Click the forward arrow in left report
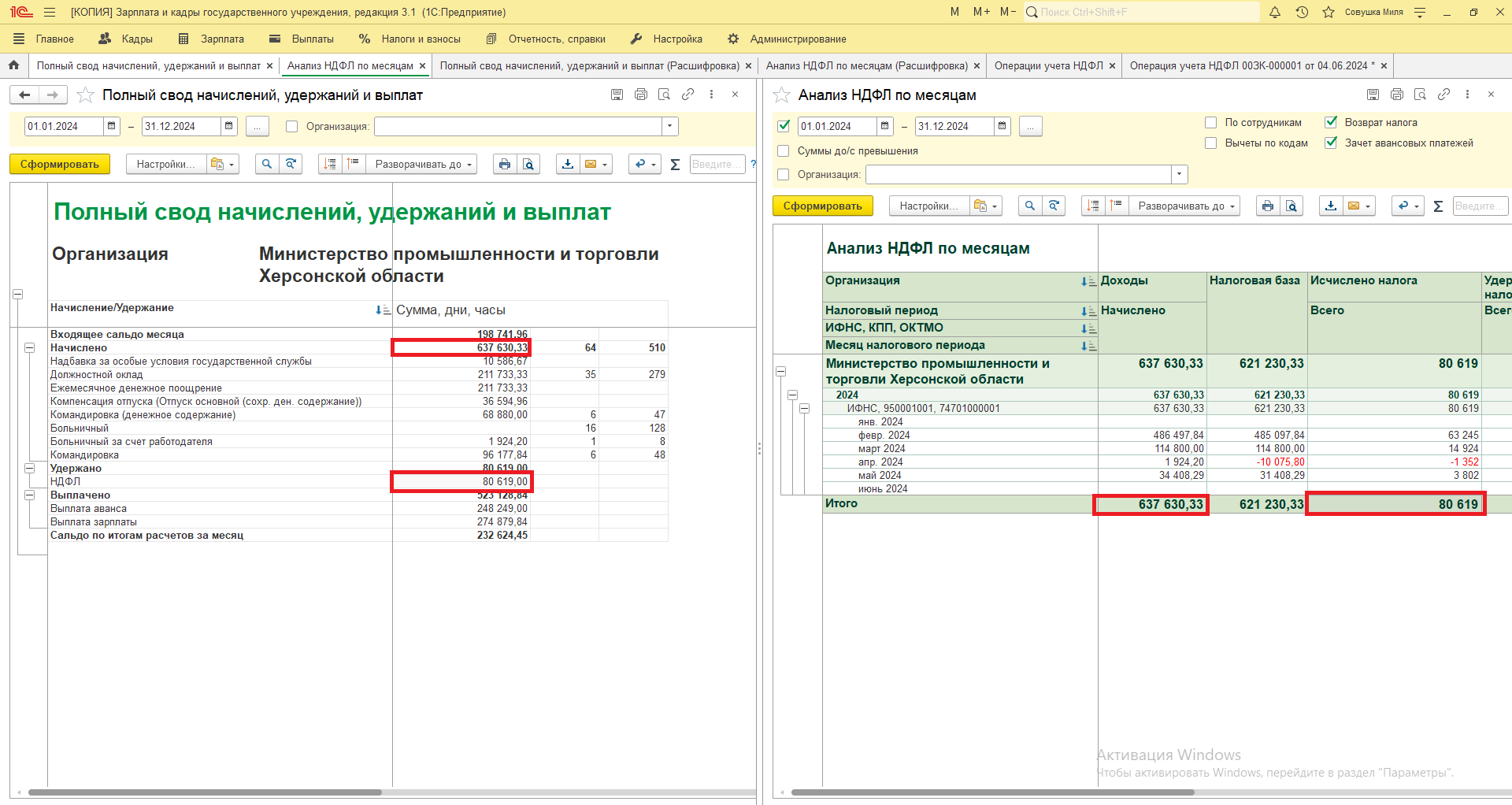Viewport: 1512px width, 805px height. (53, 95)
